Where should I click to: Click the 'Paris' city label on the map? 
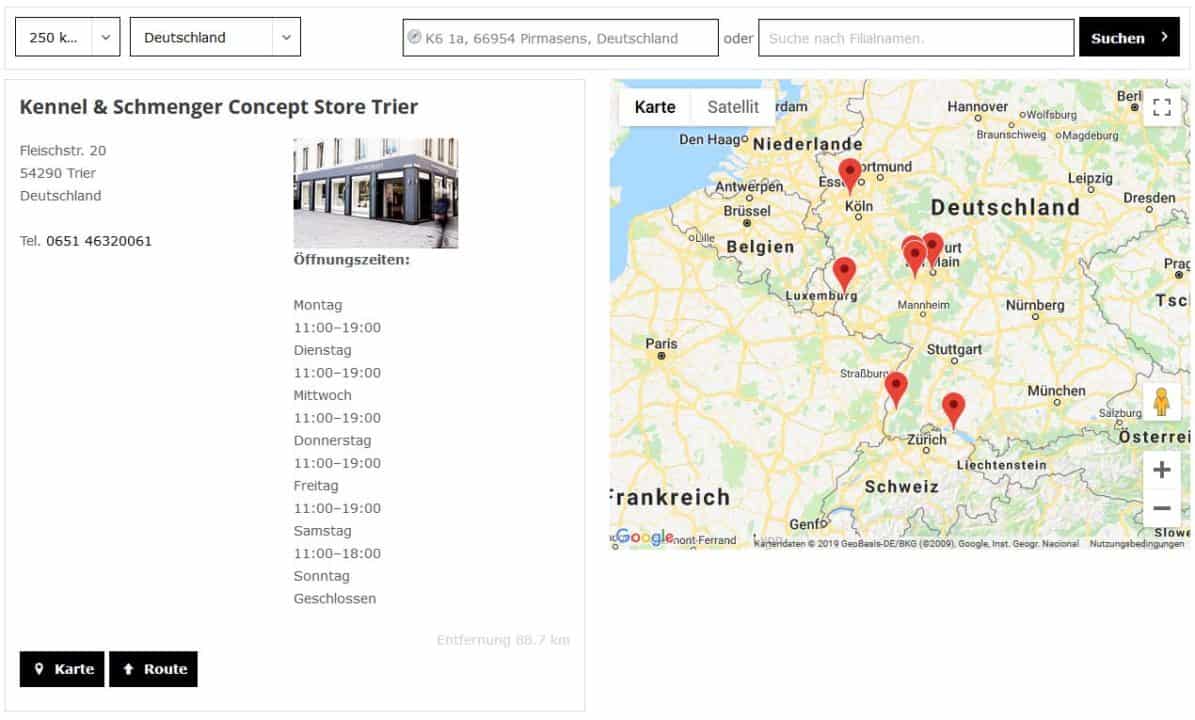point(661,344)
